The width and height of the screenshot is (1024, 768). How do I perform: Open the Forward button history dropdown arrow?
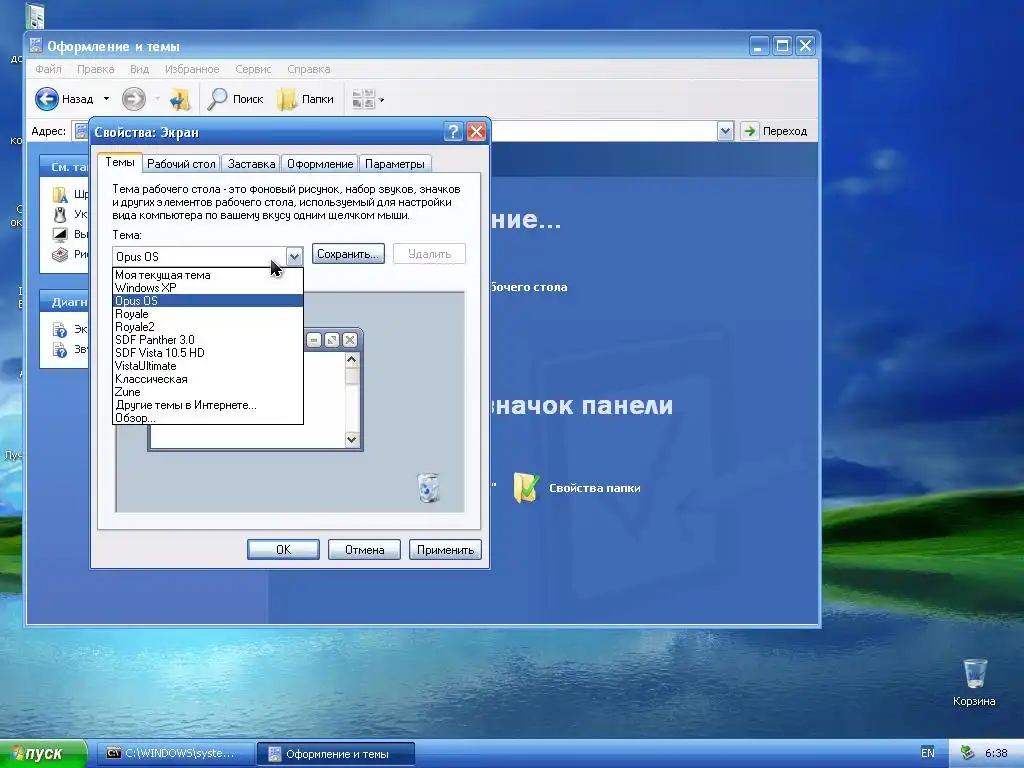[157, 99]
